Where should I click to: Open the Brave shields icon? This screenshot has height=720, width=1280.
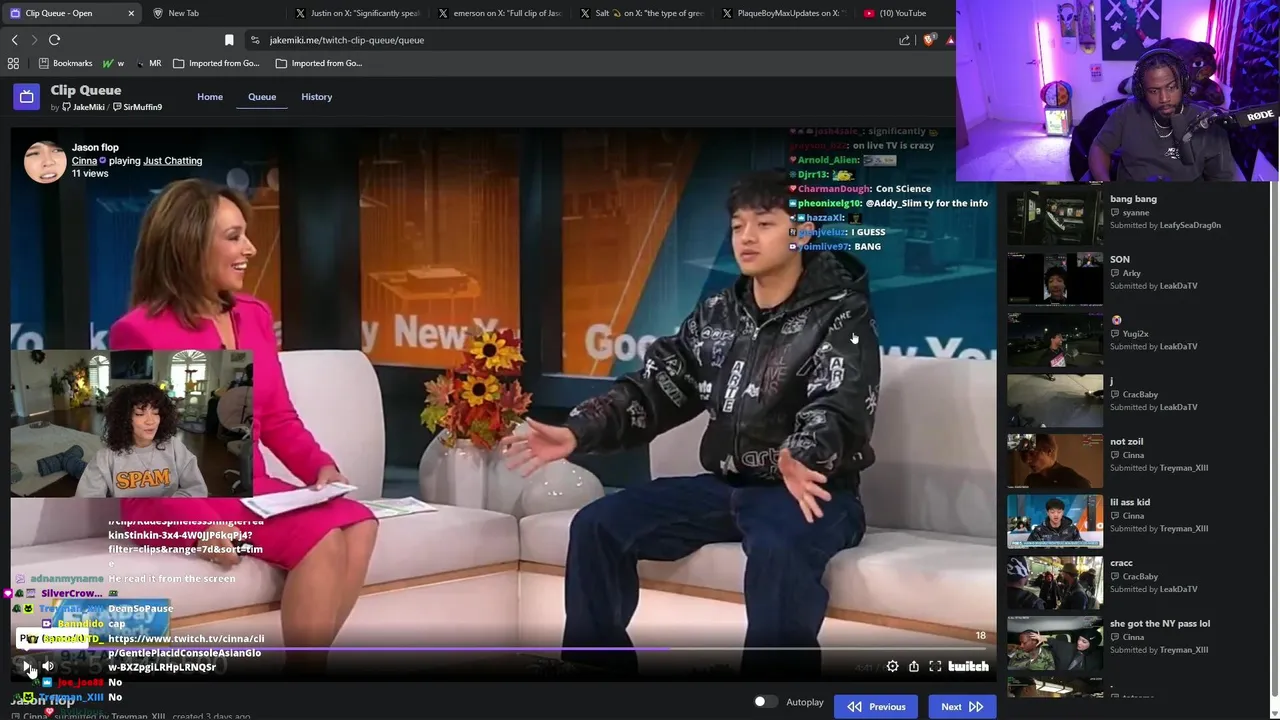[x=930, y=40]
